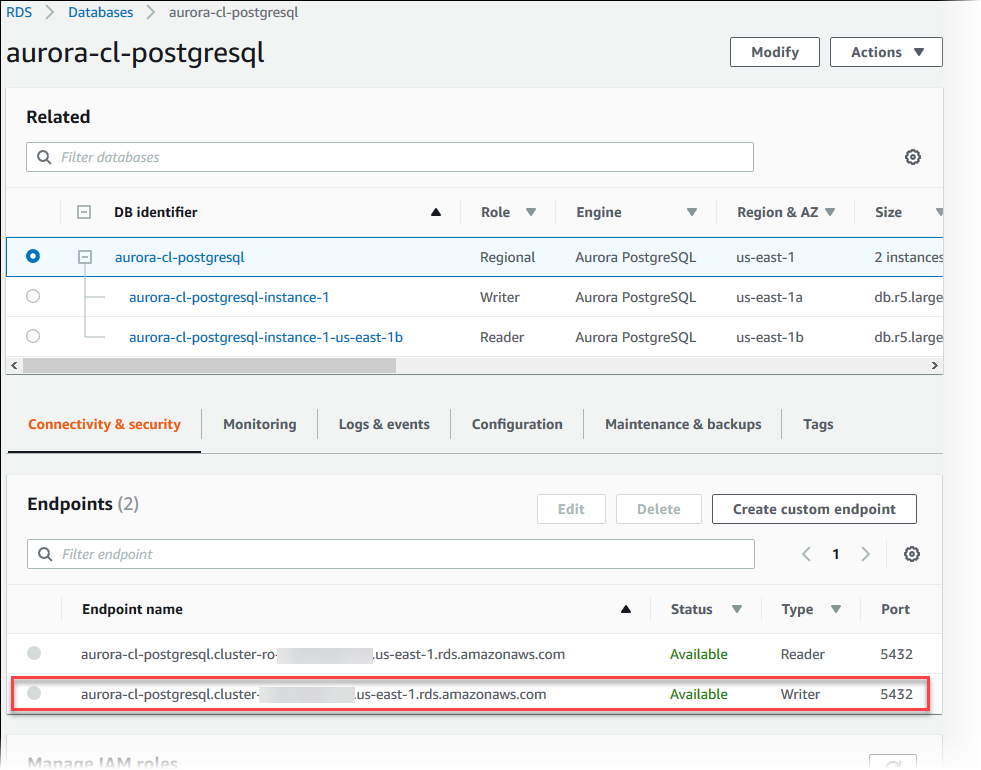Screen dimensions: 981x770
Task: Select the Writer endpoint radio button
Action: (x=34, y=694)
